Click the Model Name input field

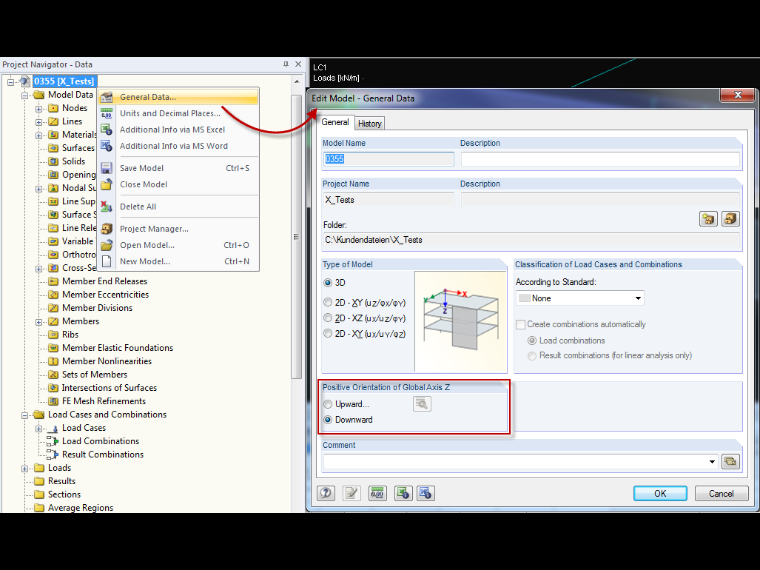[388, 159]
